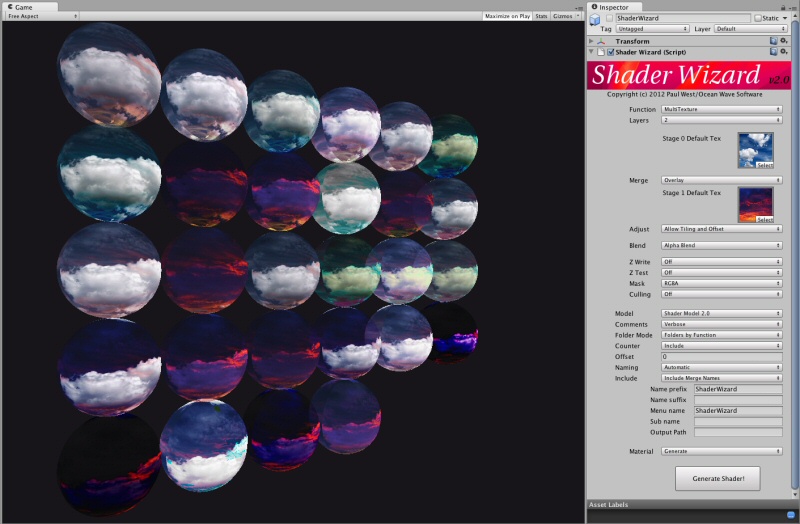Viewport: 800px width, 524px height.
Task: Open Shader Wizard script gear settings menu
Action: click(784, 52)
